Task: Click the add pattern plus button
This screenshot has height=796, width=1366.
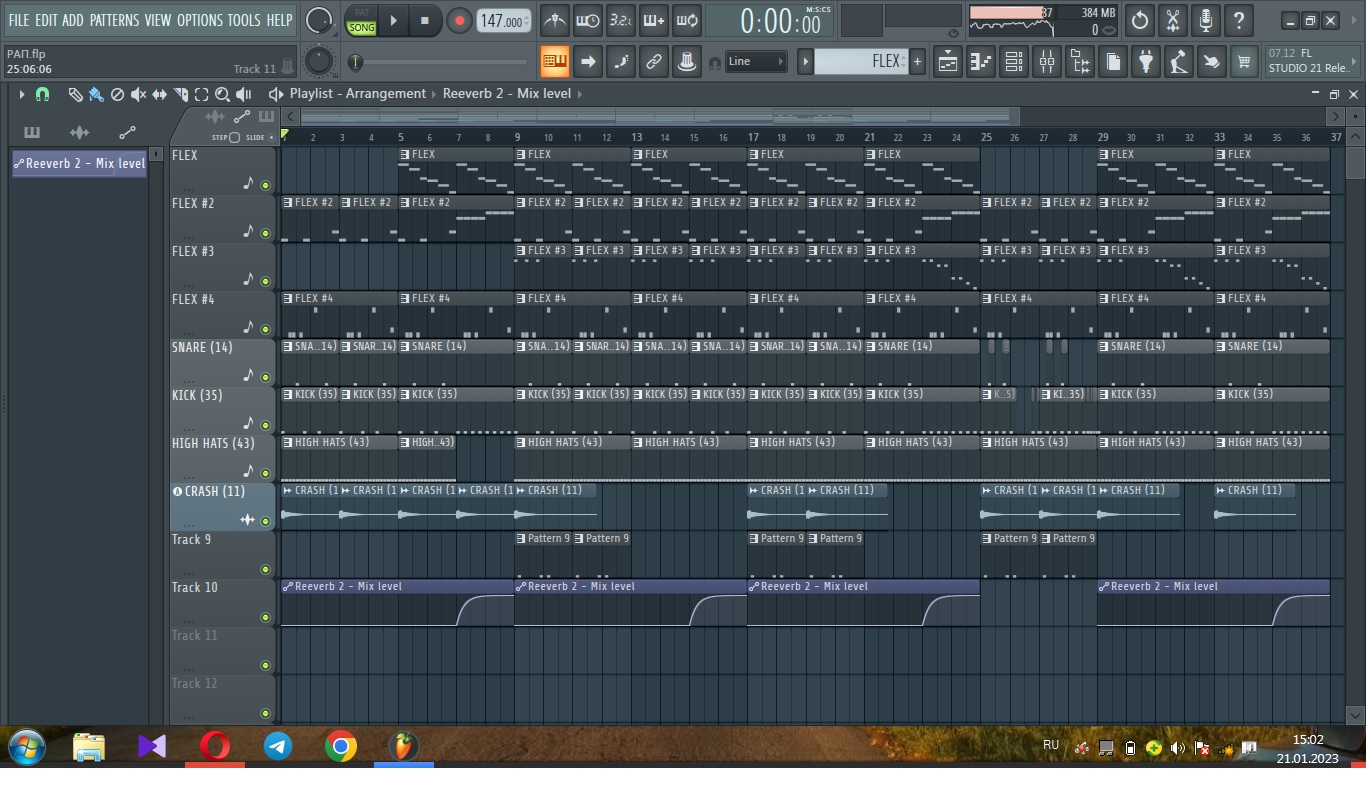Action: 917,62
